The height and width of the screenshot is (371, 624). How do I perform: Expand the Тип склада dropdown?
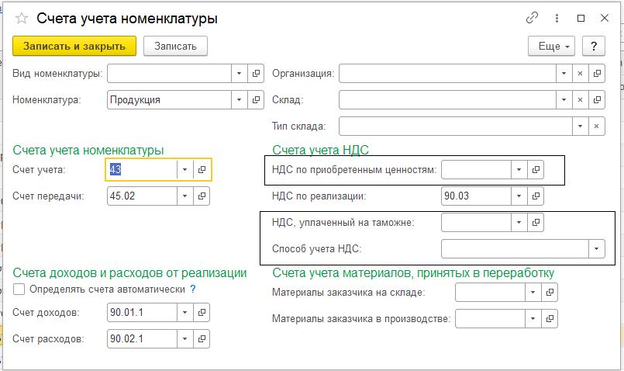click(x=580, y=126)
